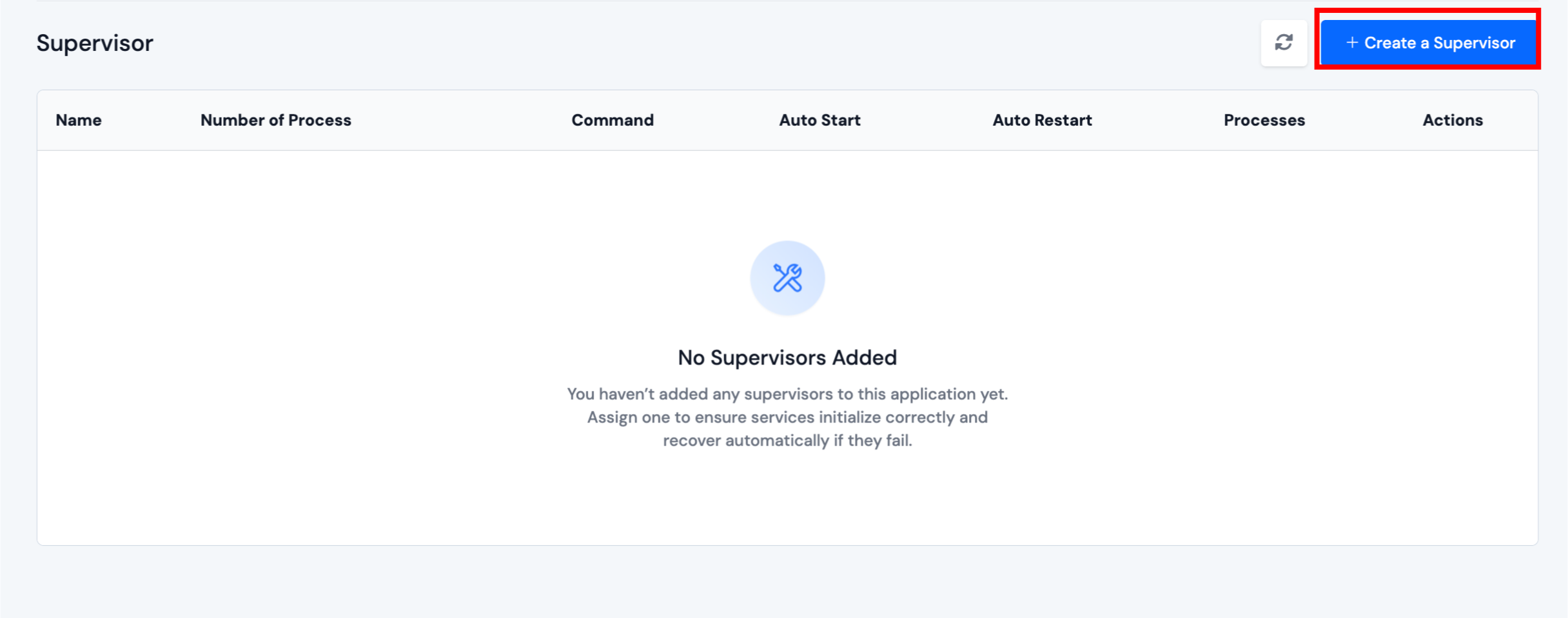
Task: Click the word Process in Number of Process header
Action: (319, 120)
